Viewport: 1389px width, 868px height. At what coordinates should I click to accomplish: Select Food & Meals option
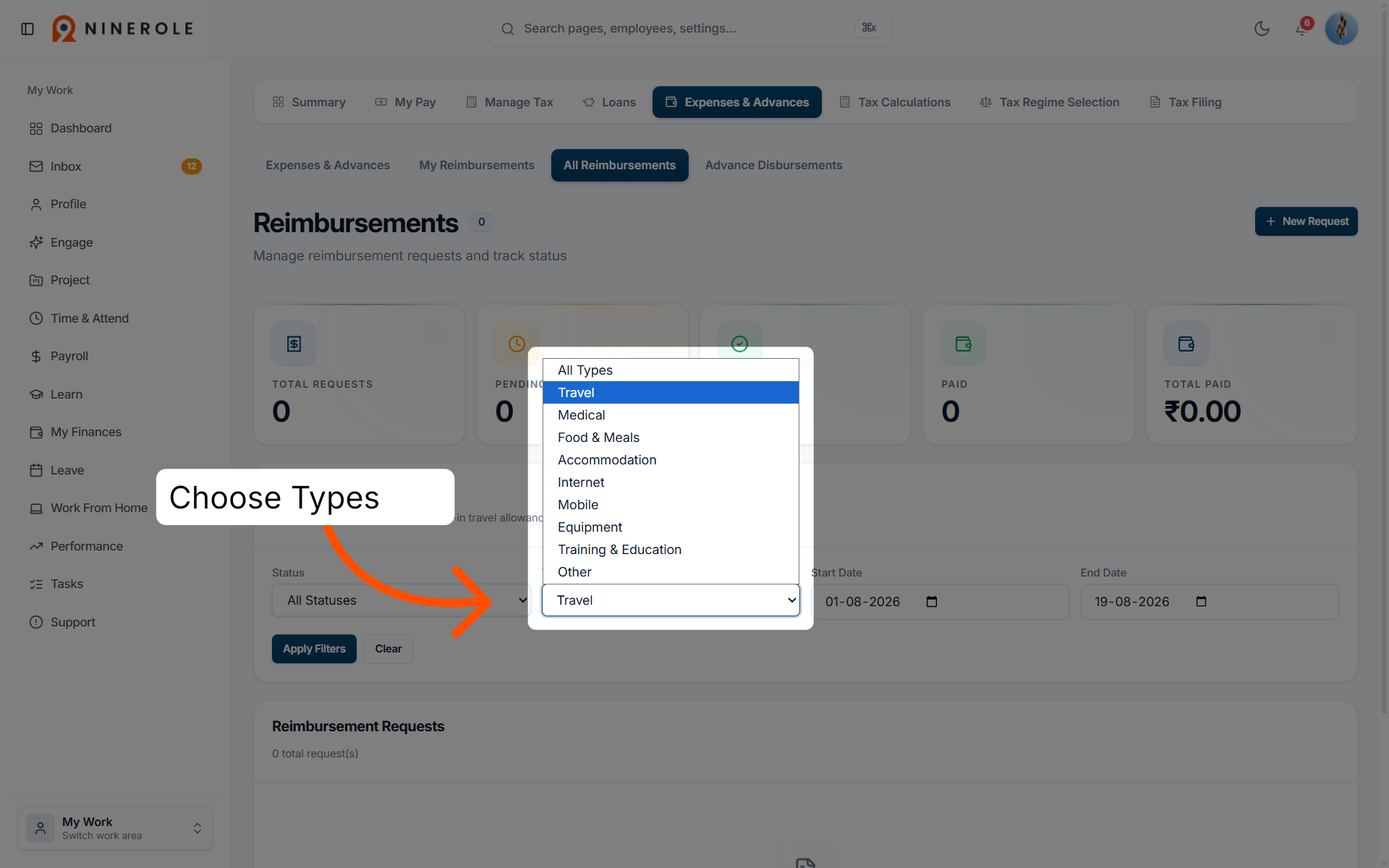click(671, 438)
